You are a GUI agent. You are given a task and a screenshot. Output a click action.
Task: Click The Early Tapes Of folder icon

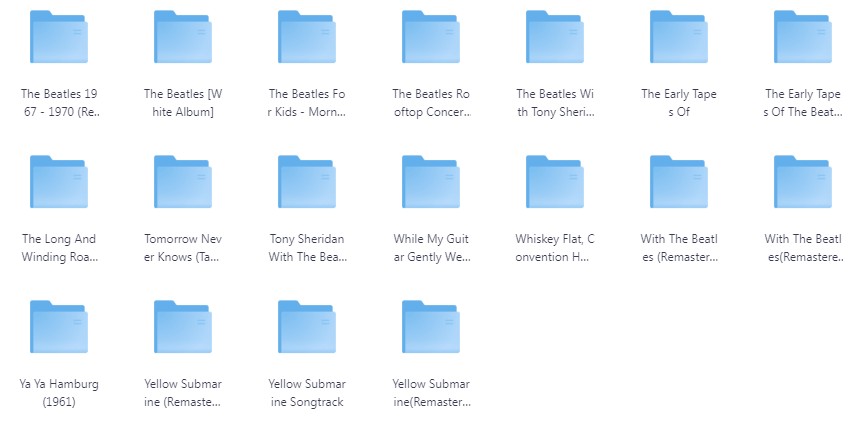[x=678, y=37]
